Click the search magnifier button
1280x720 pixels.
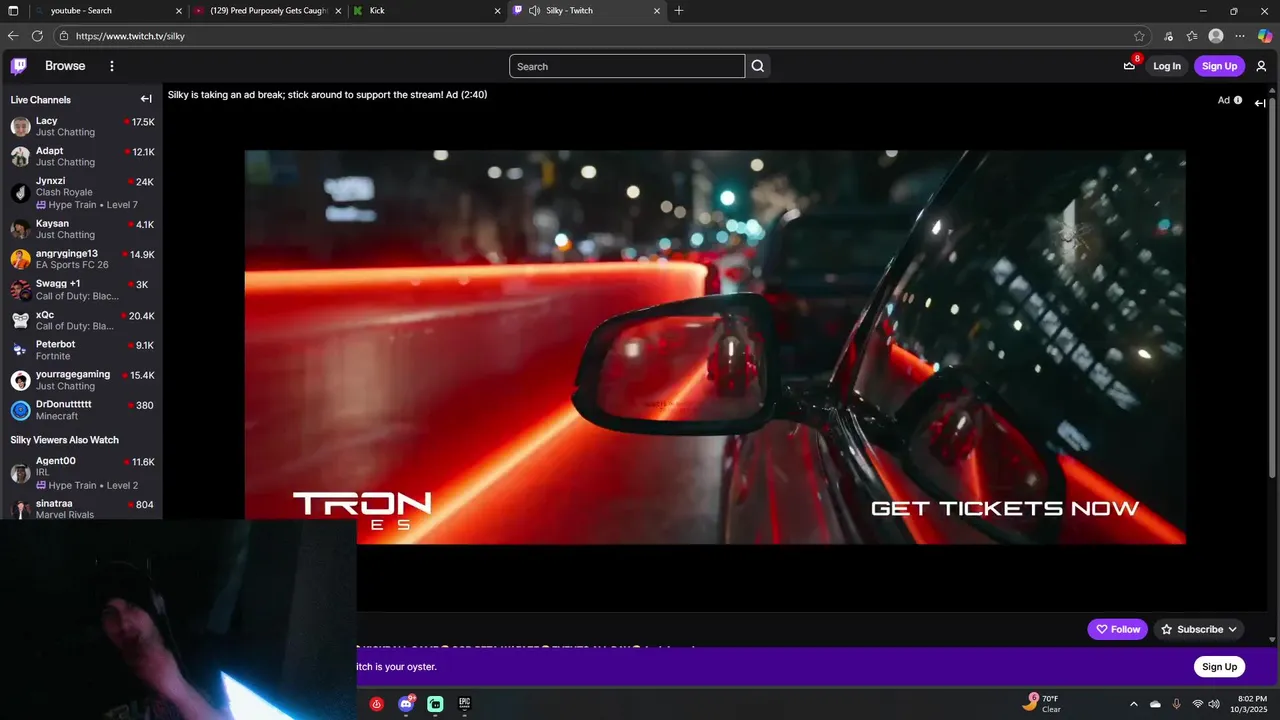758,66
